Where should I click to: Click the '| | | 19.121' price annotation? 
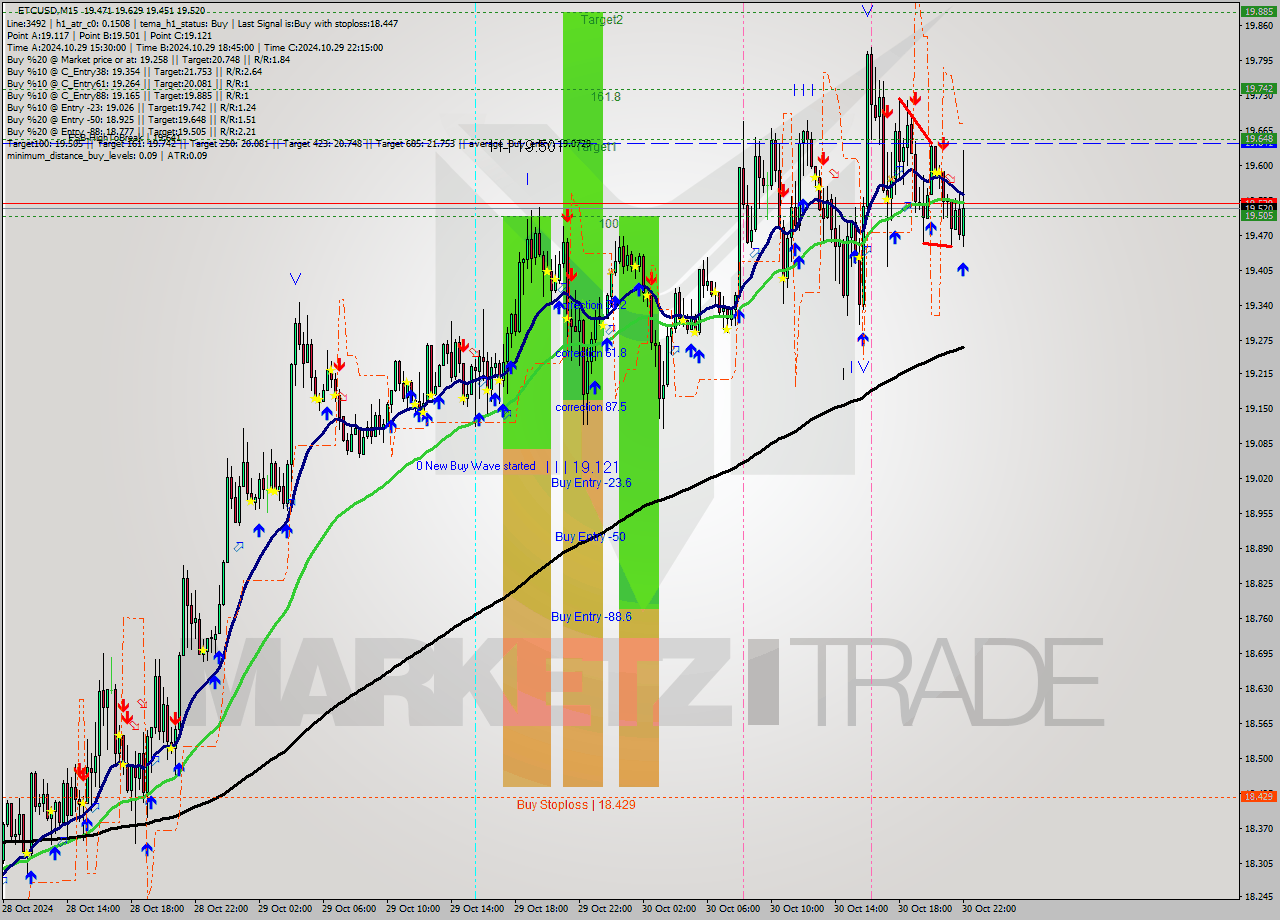tap(585, 467)
